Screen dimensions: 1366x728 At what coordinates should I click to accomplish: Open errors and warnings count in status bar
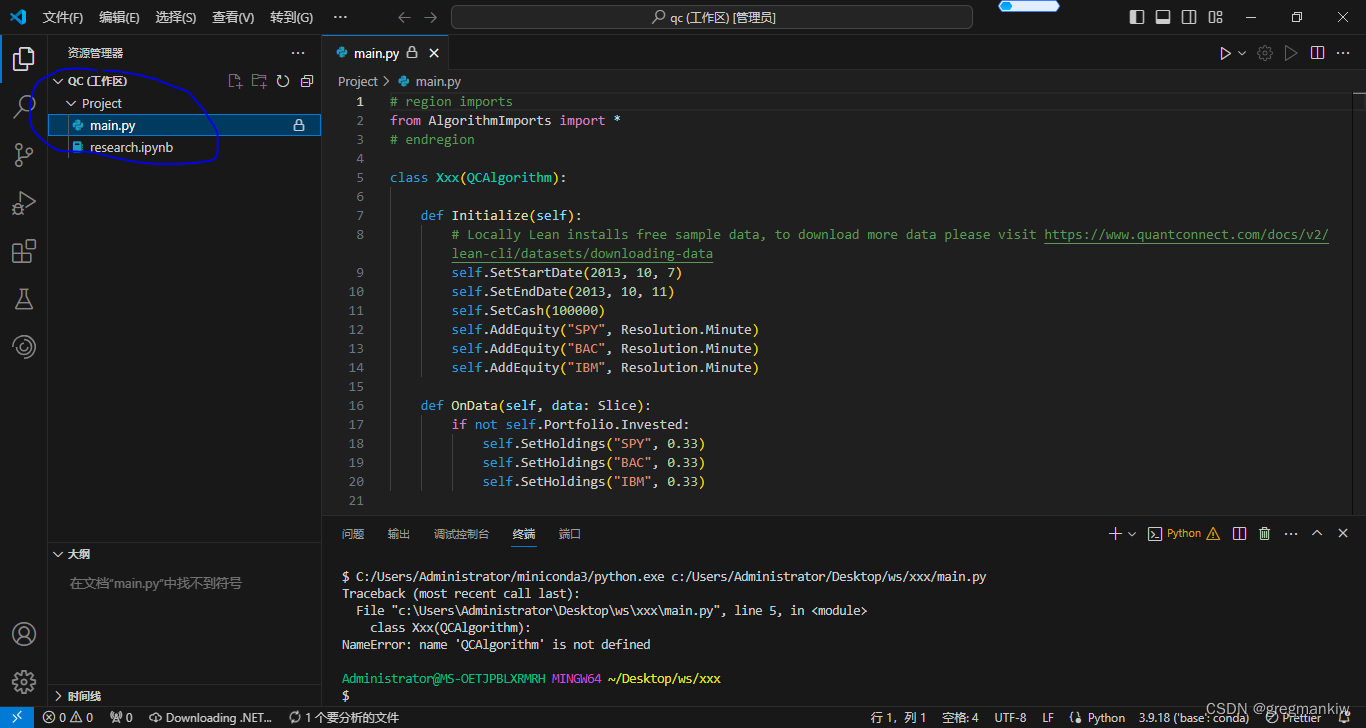pyautogui.click(x=67, y=717)
